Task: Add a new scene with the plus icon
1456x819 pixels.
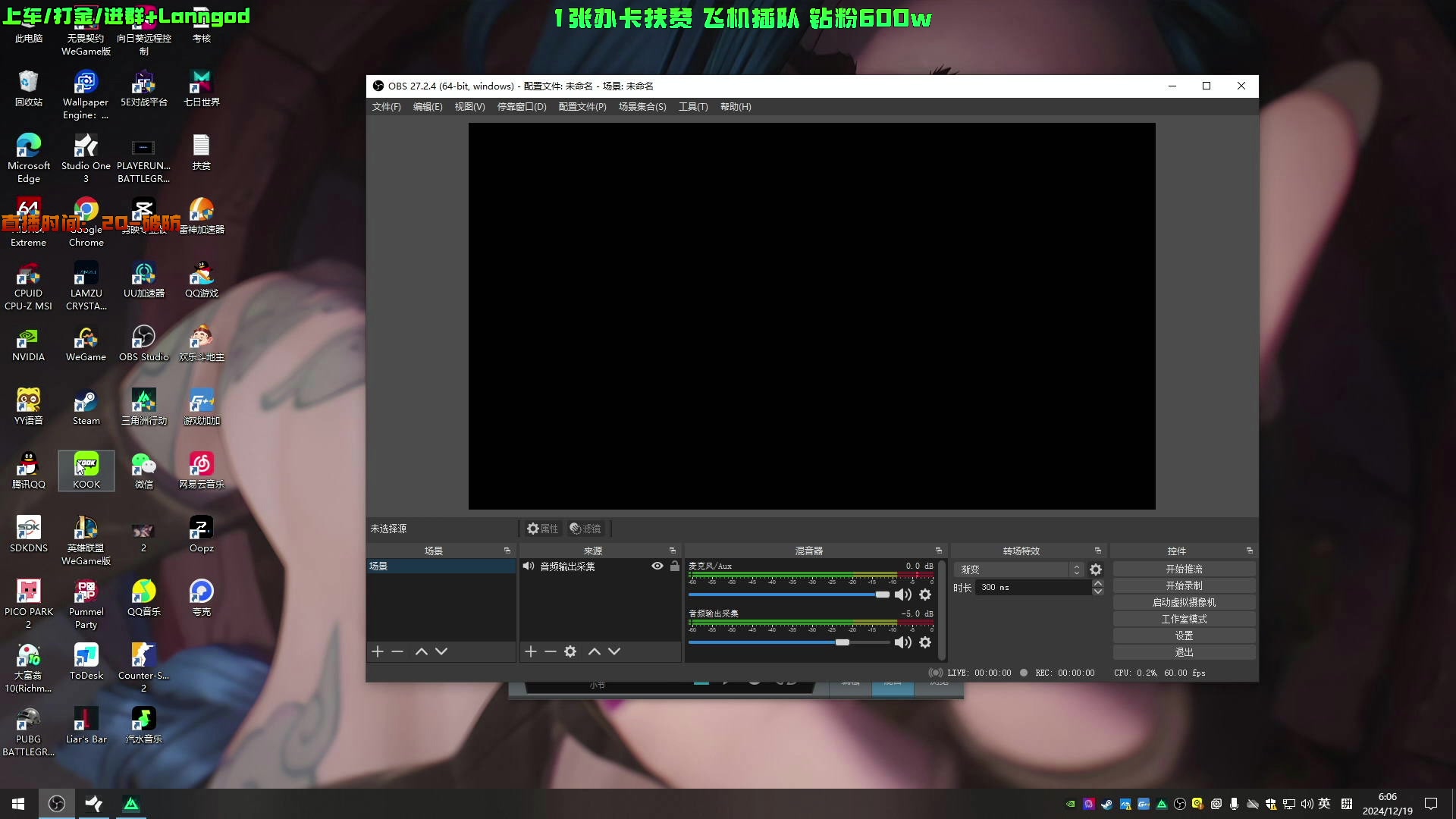Action: tap(378, 651)
